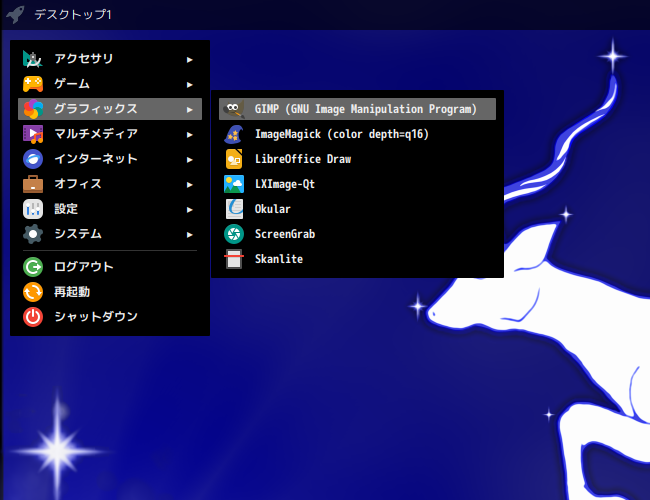Viewport: 650px width, 500px height.
Task: Select the グラフィックス menu category
Action: tap(110, 109)
